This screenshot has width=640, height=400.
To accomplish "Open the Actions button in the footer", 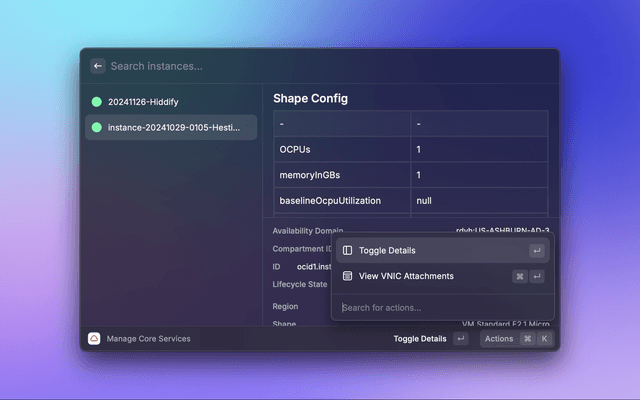I will click(498, 339).
